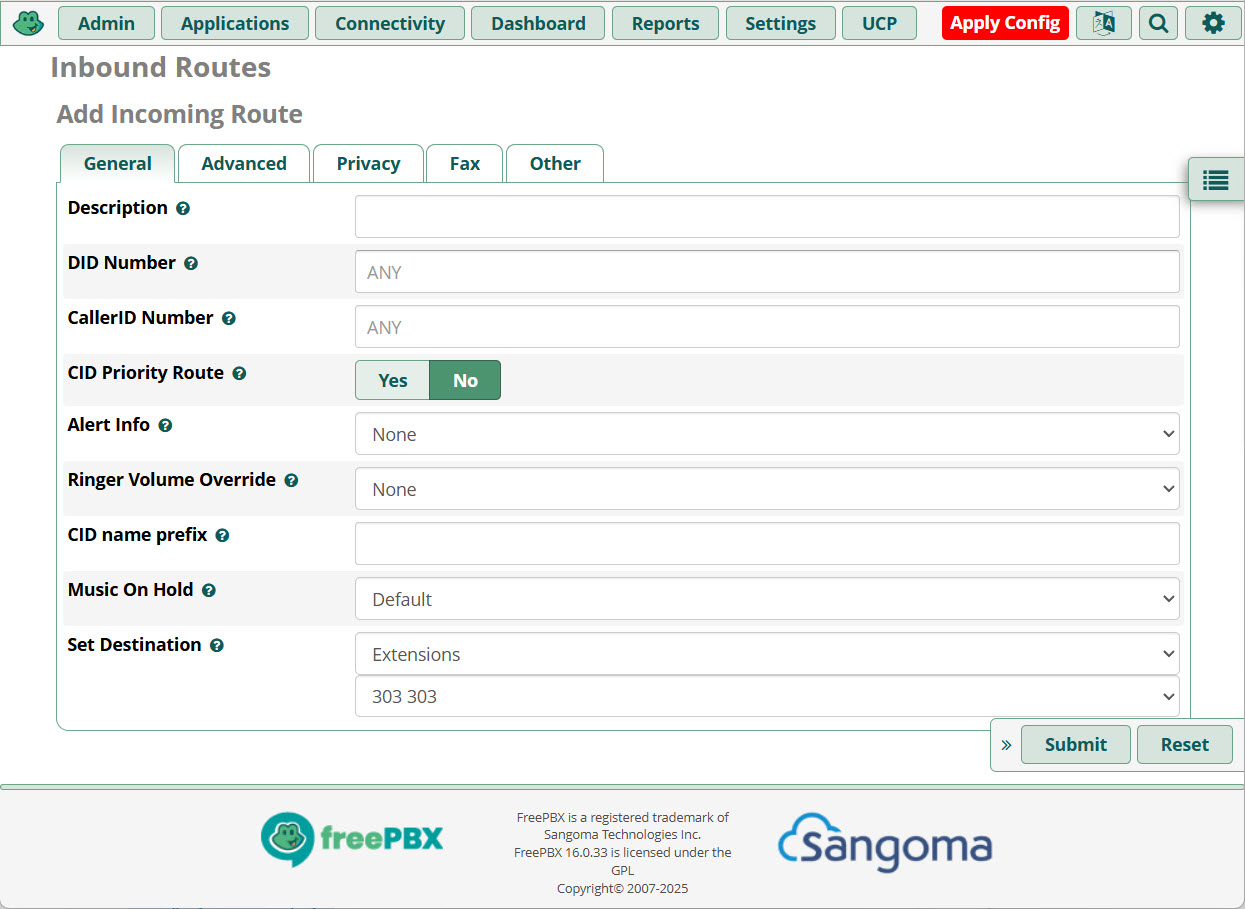Choose a different extension from 303 dropdown
This screenshot has width=1245, height=909.
pos(766,696)
